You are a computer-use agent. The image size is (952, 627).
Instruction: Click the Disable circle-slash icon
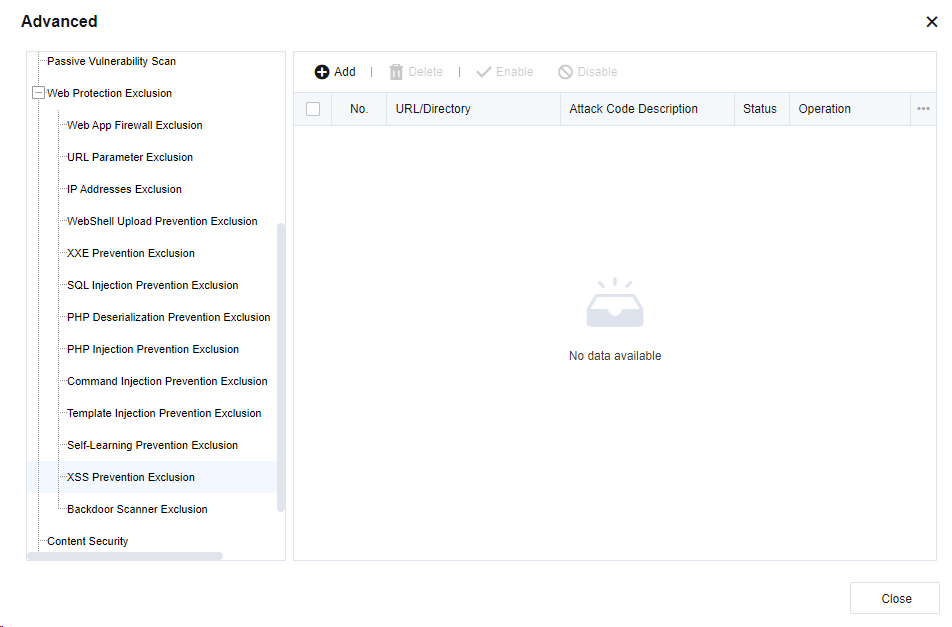565,72
